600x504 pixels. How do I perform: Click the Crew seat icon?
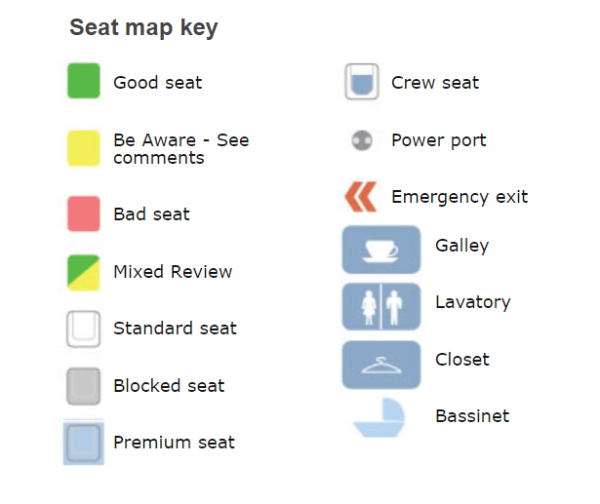[360, 82]
